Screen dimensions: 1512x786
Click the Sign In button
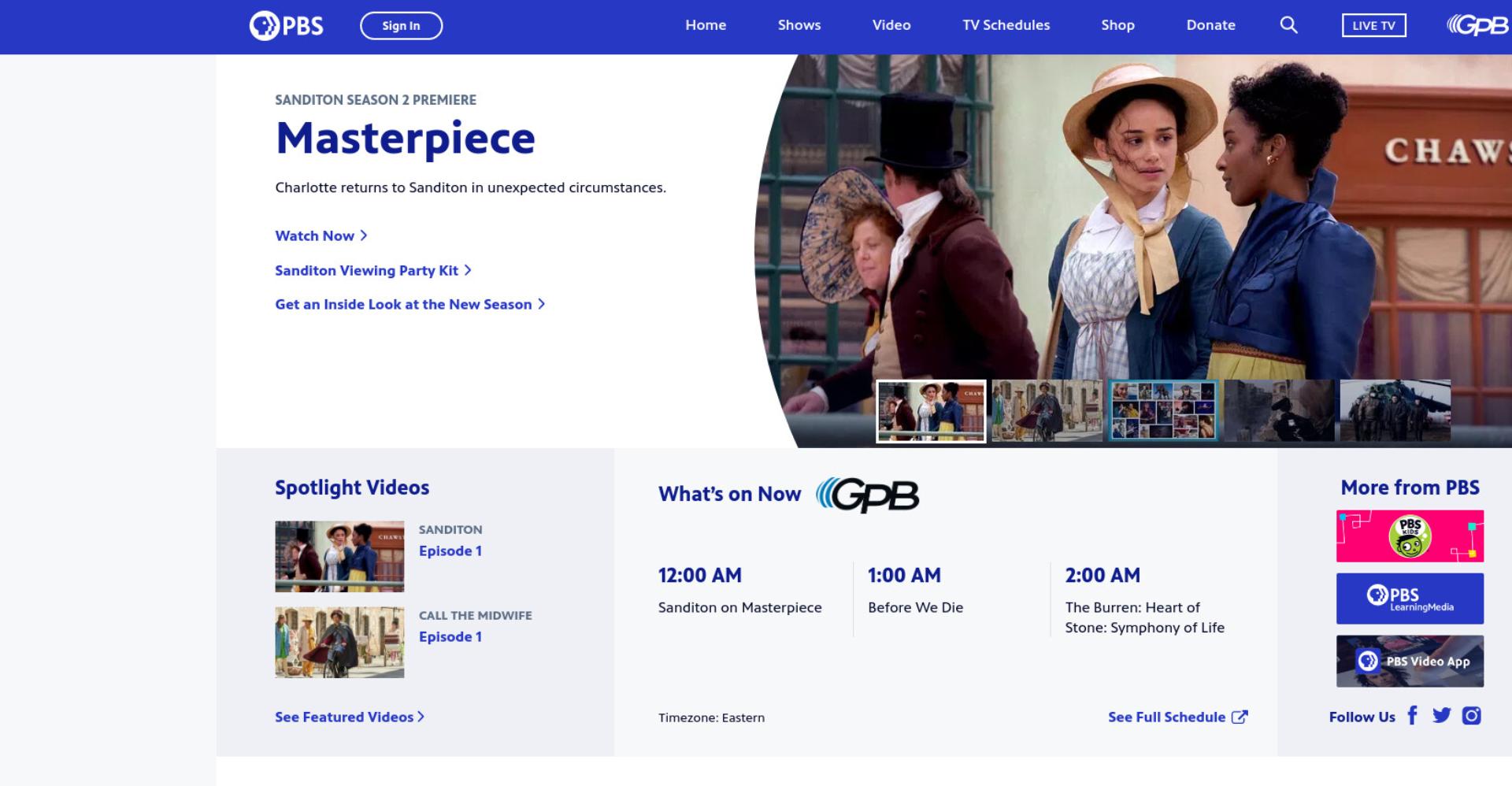point(401,26)
